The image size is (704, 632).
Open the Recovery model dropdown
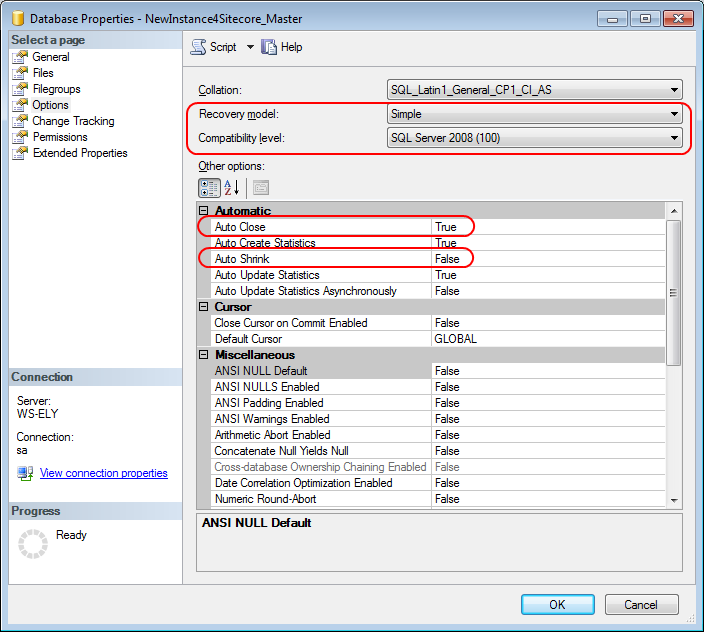[x=675, y=114]
